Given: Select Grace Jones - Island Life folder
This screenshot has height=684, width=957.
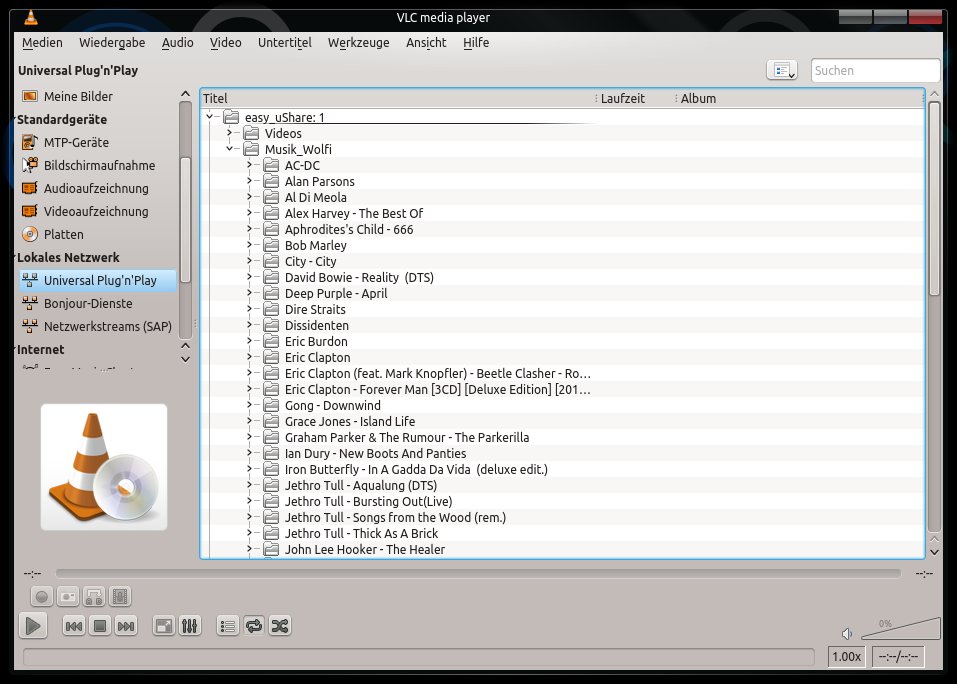Looking at the screenshot, I should 350,422.
